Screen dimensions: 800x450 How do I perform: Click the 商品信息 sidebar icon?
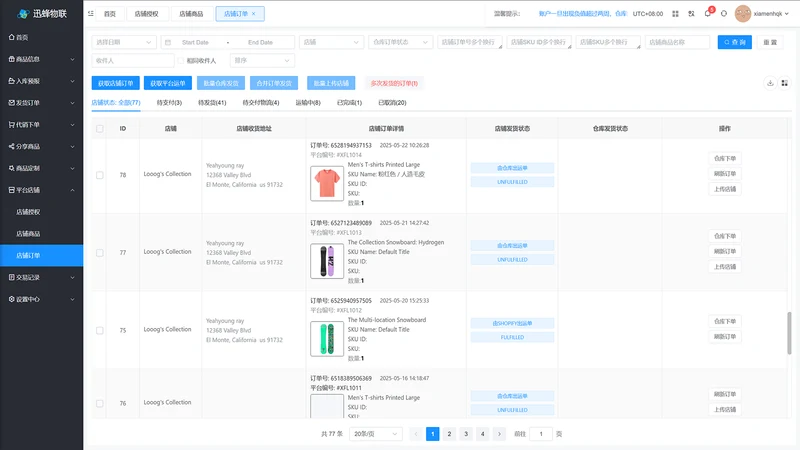click(x=12, y=59)
